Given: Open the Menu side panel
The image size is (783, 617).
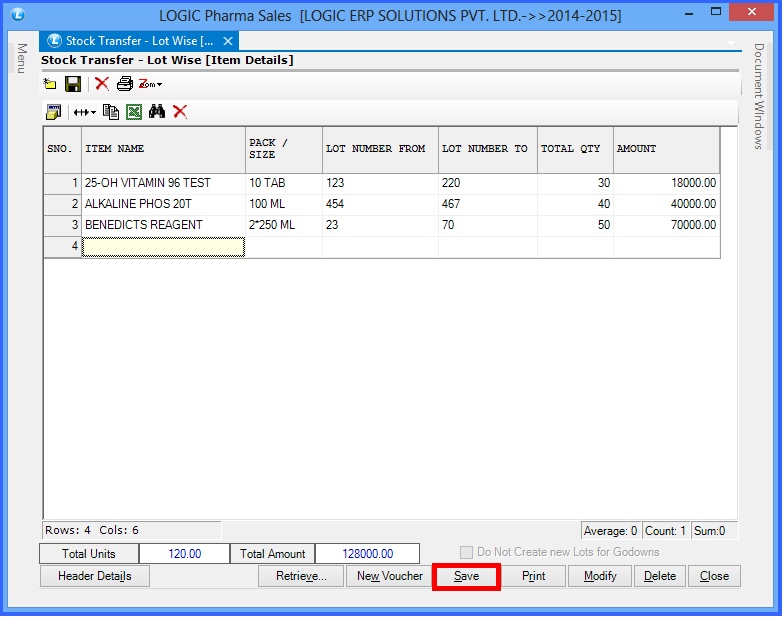Looking at the screenshot, I should 21,58.
